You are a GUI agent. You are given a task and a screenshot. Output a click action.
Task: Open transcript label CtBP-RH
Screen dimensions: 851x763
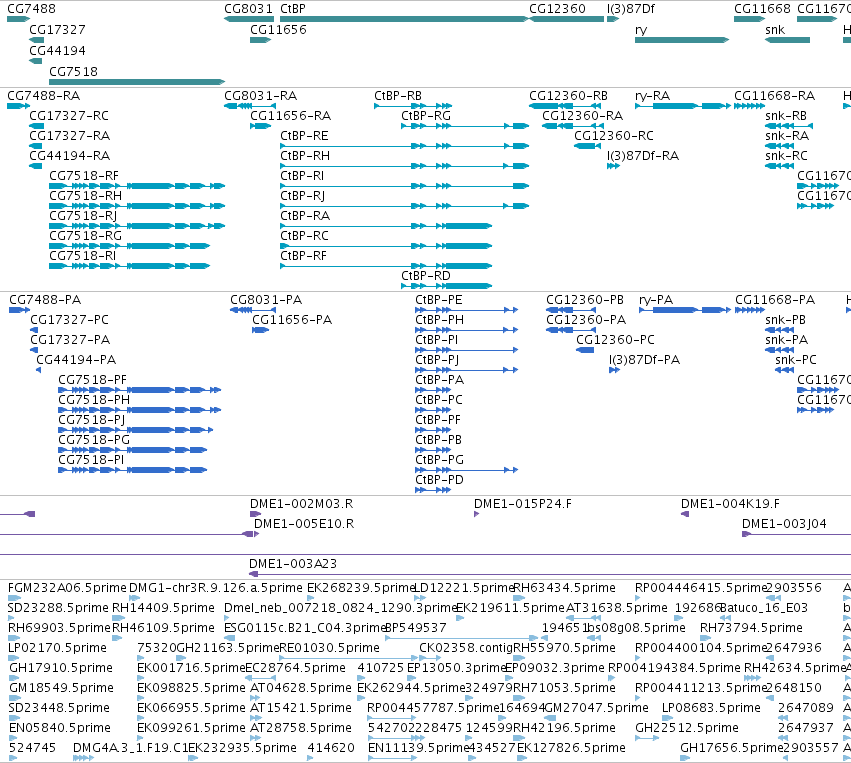305,156
